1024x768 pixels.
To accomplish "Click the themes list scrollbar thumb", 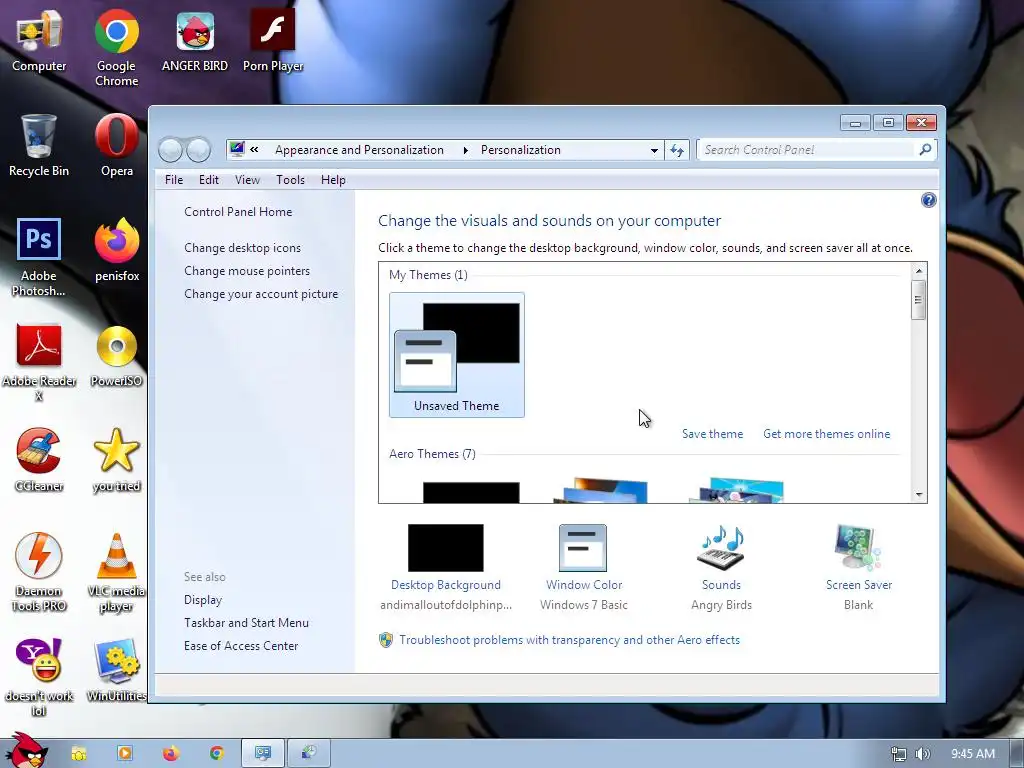I will point(919,300).
